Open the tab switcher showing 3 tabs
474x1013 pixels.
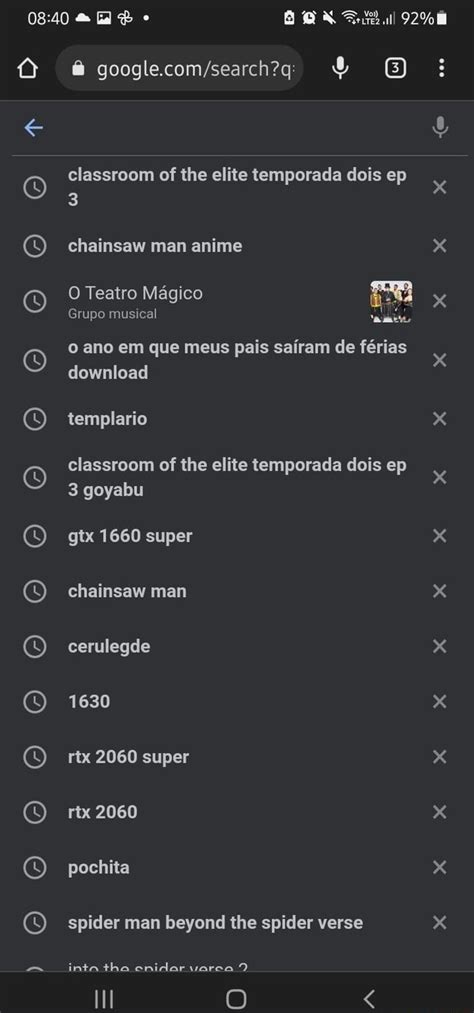[x=395, y=68]
